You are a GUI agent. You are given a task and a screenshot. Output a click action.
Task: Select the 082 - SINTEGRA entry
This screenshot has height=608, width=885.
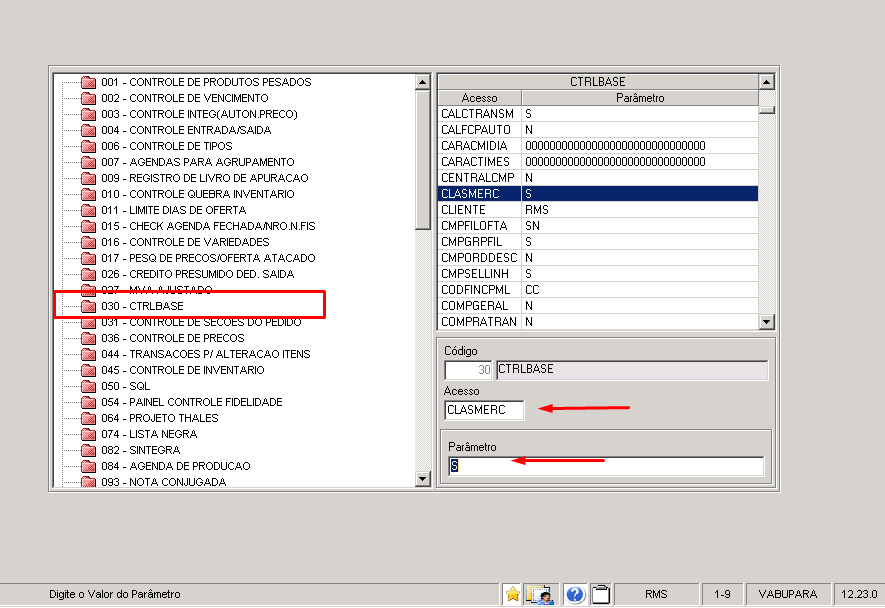pyautogui.click(x=141, y=450)
